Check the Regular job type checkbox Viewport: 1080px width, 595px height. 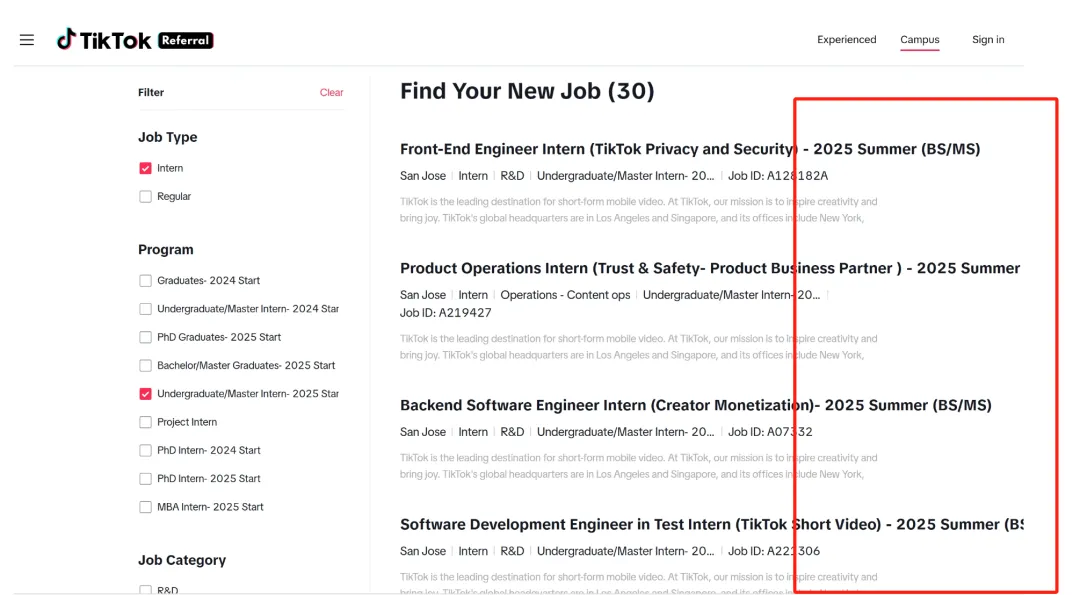[x=145, y=196]
